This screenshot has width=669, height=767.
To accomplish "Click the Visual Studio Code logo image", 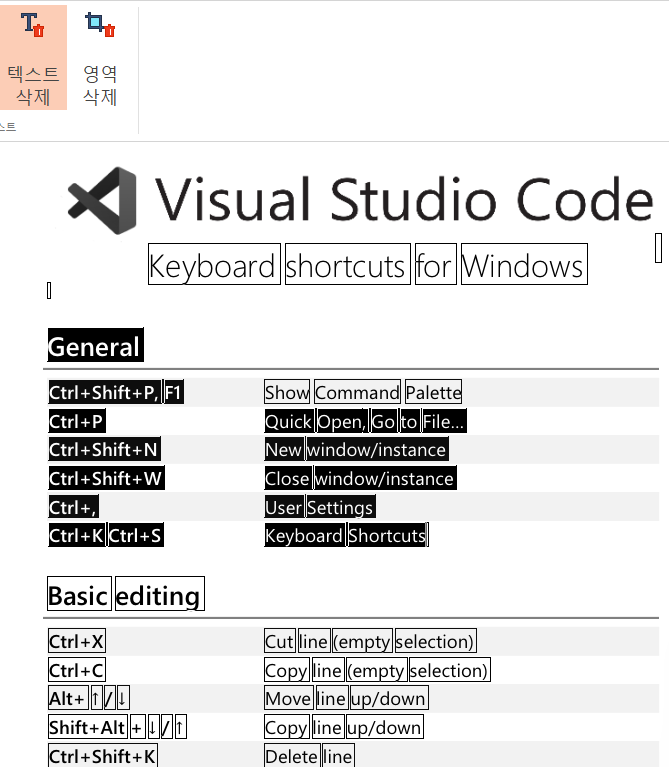I will click(102, 201).
